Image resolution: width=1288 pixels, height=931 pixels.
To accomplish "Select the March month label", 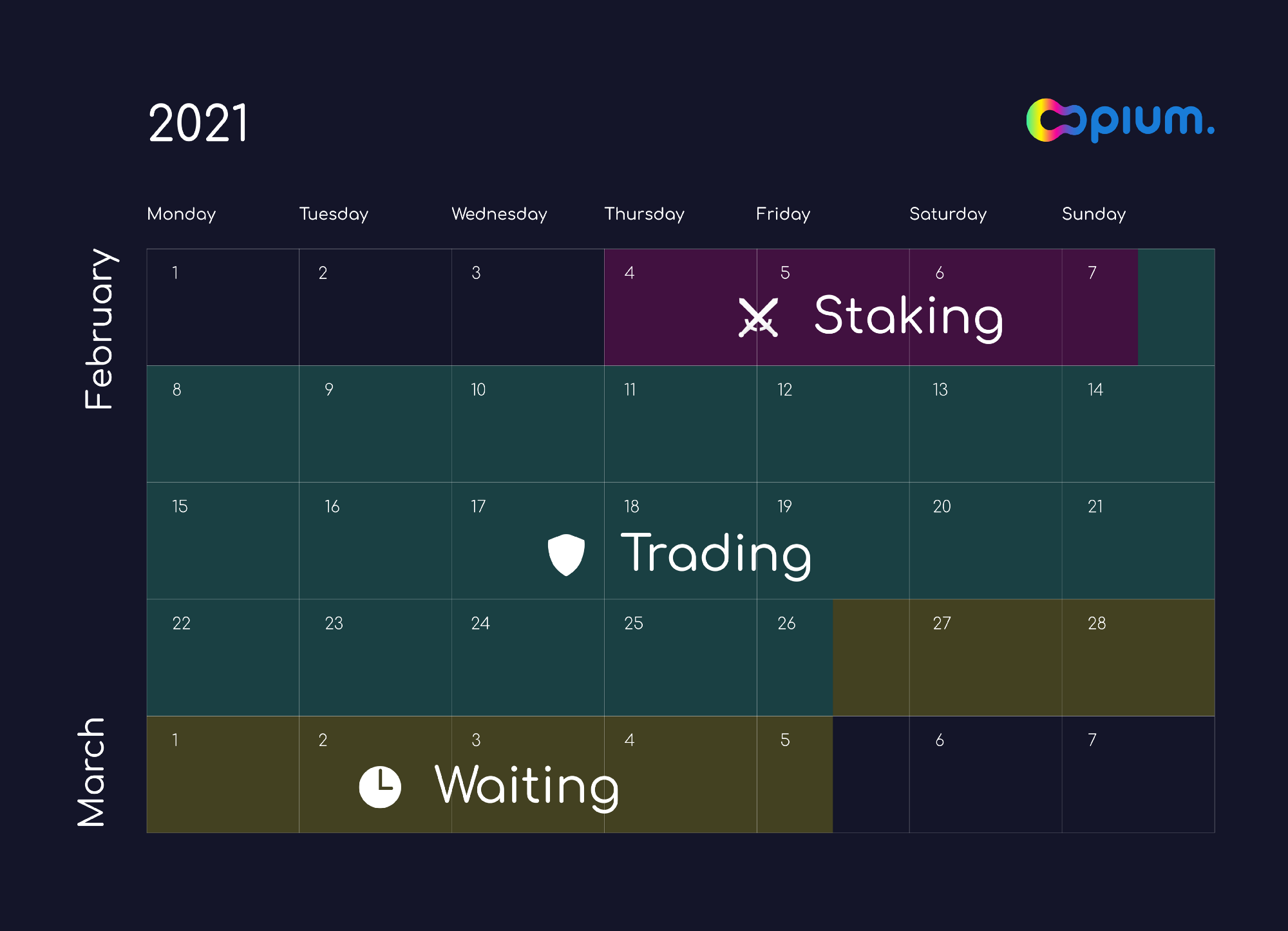I will point(91,772).
